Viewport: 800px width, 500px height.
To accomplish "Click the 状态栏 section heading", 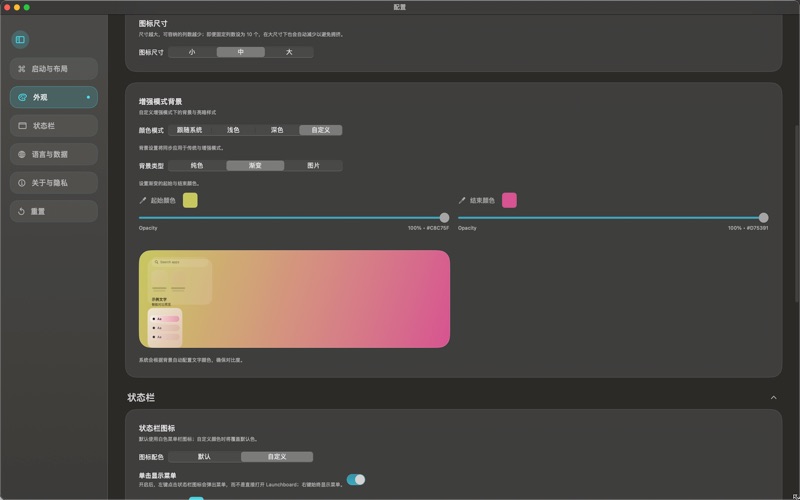I will pyautogui.click(x=141, y=397).
